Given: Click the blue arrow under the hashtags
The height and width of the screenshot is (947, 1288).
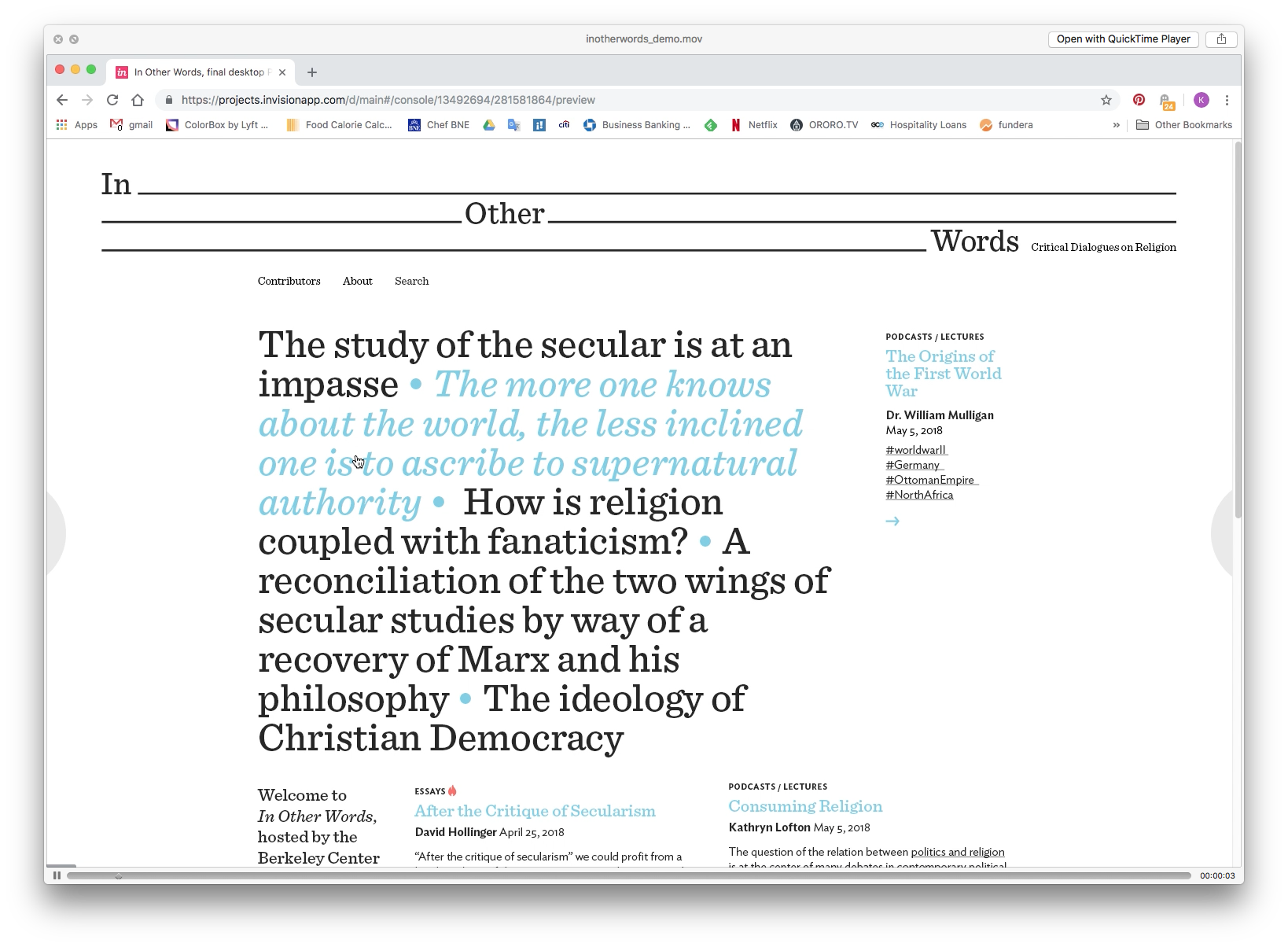Looking at the screenshot, I should [x=892, y=521].
